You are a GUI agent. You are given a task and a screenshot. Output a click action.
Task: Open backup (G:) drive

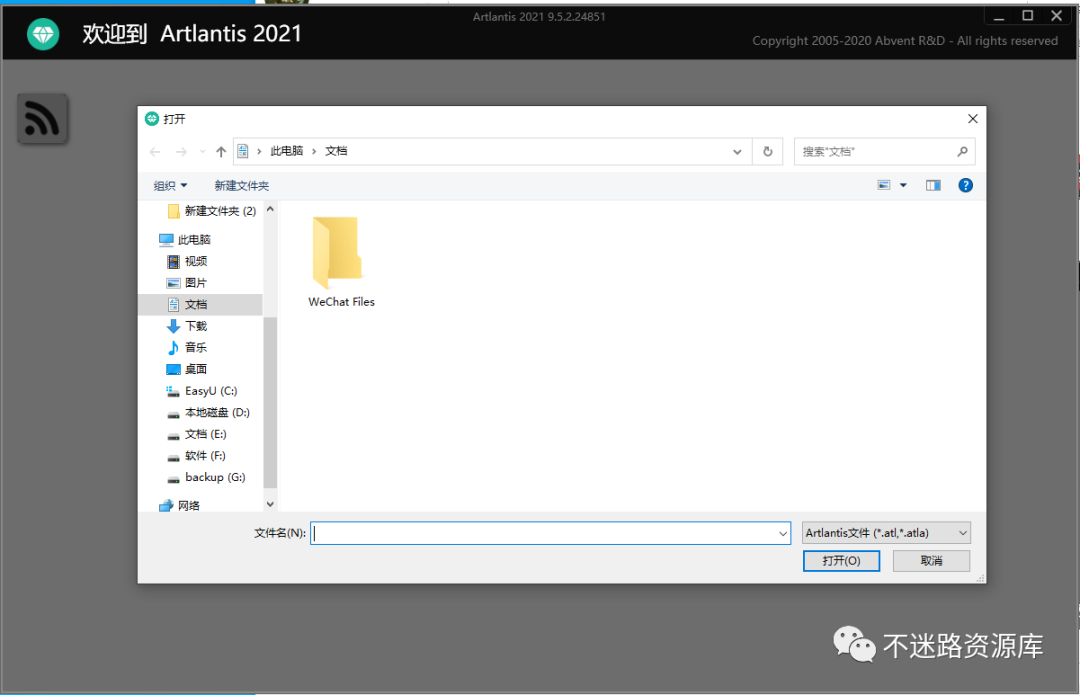[x=206, y=477]
